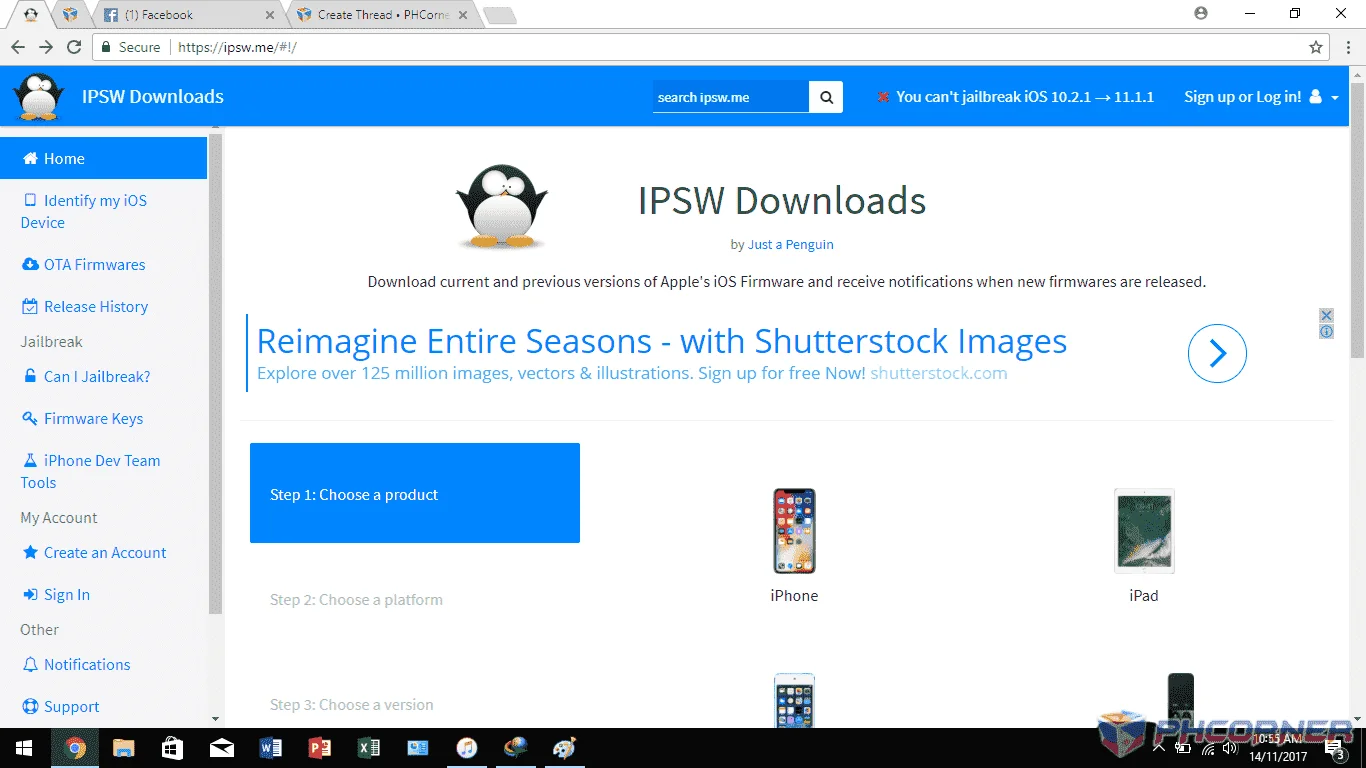Click the user profile icon near Sign up

pos(1315,97)
